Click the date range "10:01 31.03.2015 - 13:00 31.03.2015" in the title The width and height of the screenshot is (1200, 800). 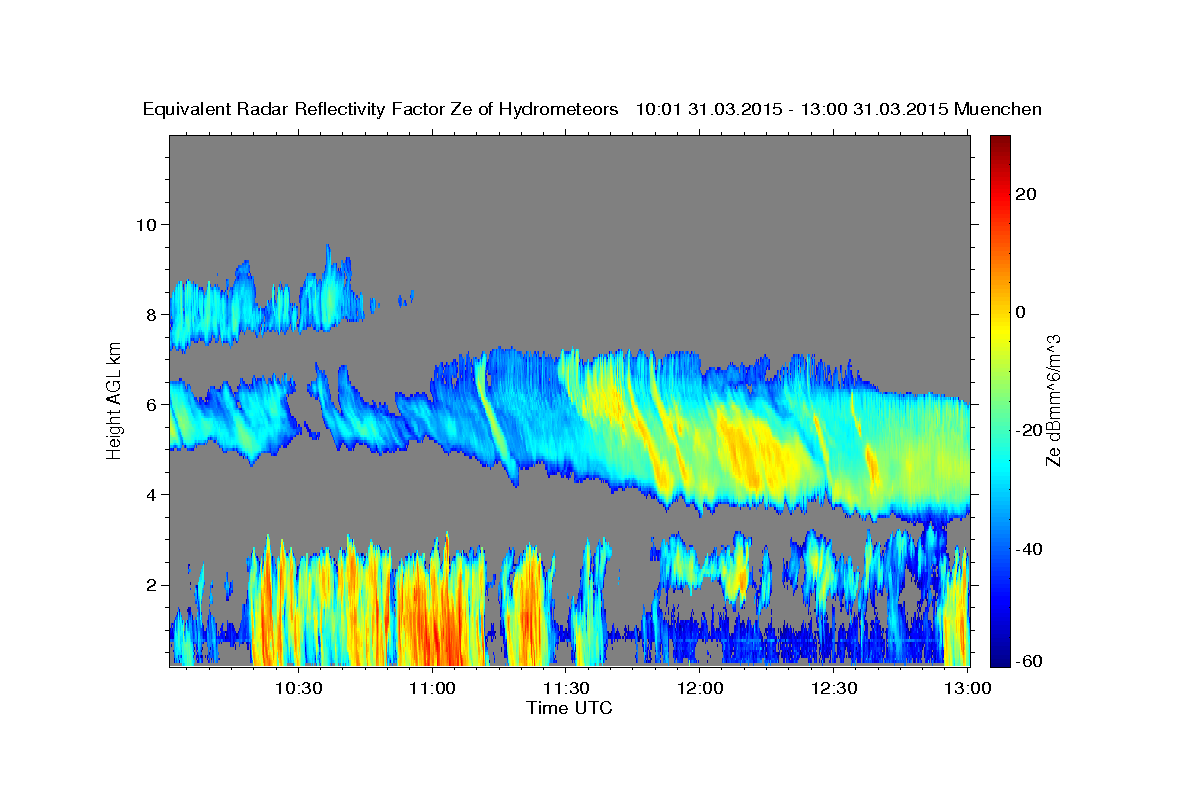coord(793,110)
